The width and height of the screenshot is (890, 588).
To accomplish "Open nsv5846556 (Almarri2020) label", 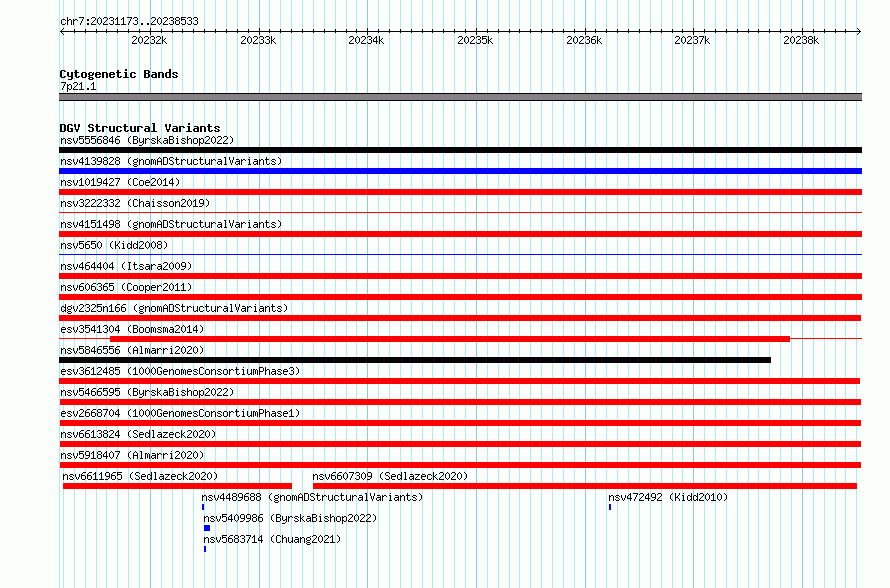I will click(x=132, y=350).
